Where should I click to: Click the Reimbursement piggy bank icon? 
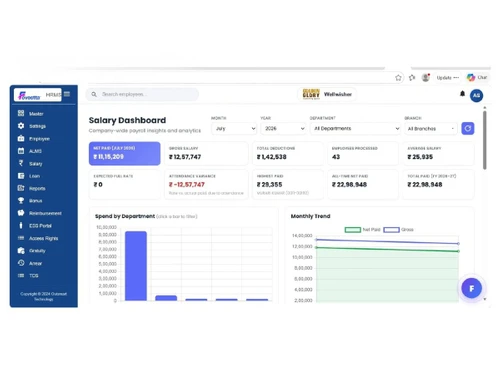[x=21, y=213]
